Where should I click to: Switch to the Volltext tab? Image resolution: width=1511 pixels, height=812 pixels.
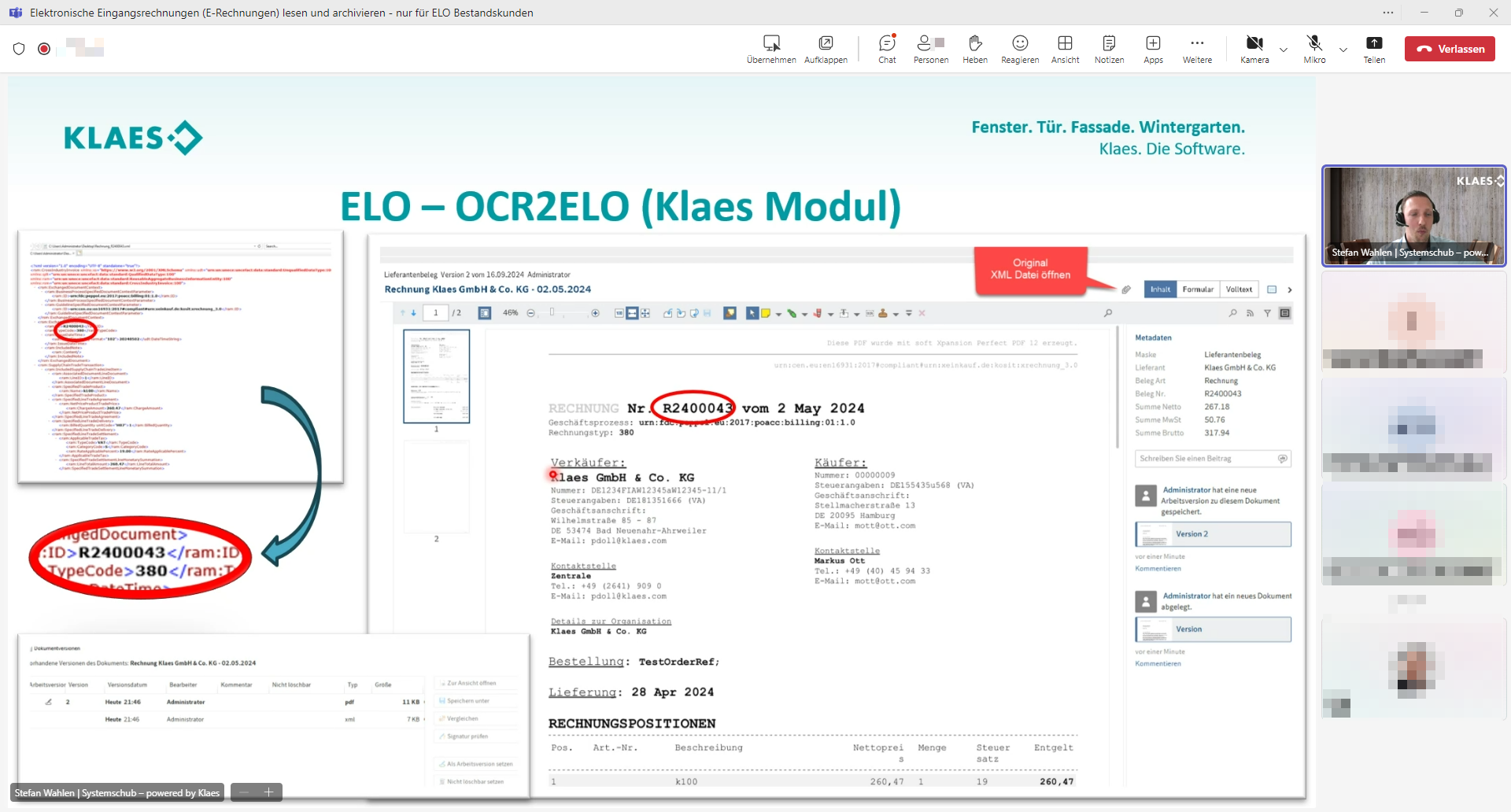point(1239,290)
